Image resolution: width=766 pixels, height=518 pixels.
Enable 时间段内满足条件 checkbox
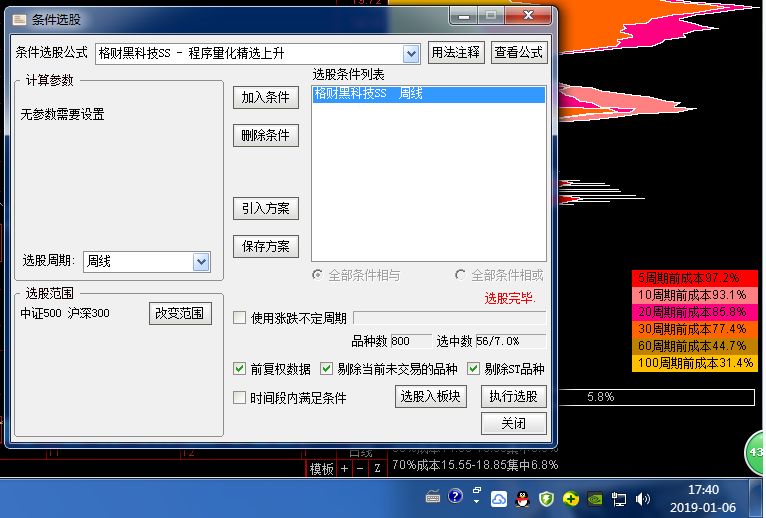239,397
